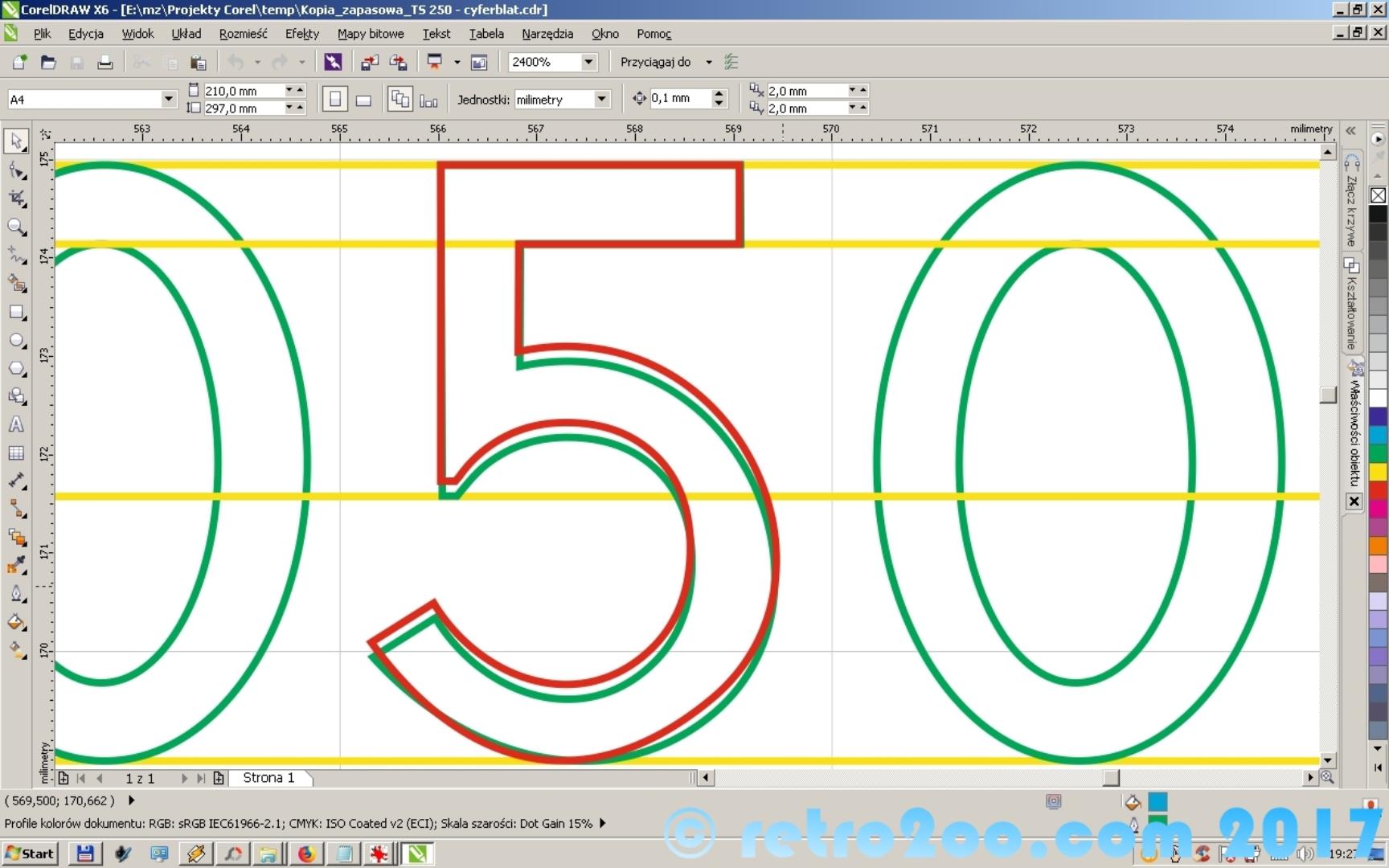Click the Windows Start button
This screenshot has height=868, width=1389.
pos(30,854)
